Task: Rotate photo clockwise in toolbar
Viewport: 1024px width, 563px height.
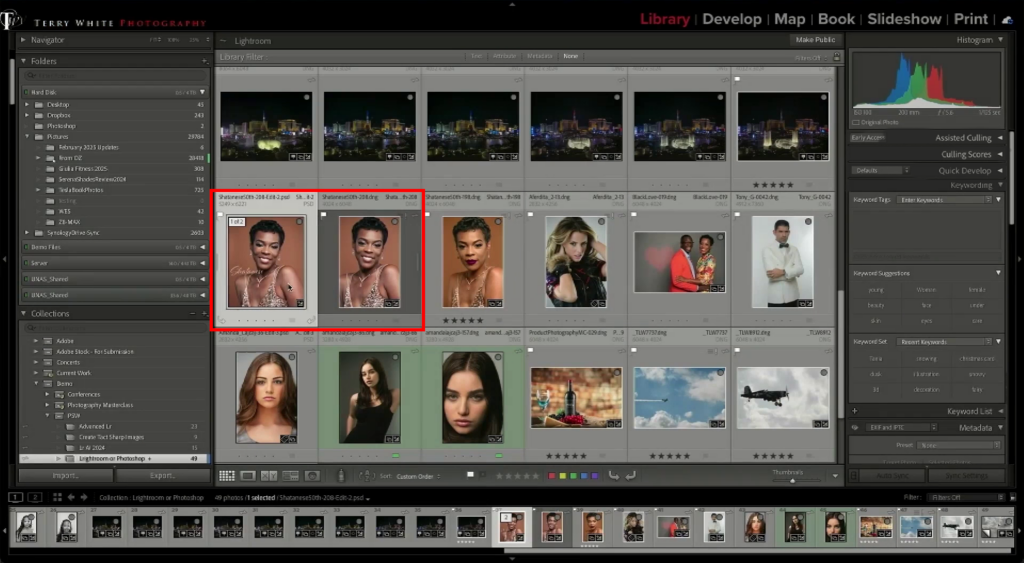Action: 630,476
